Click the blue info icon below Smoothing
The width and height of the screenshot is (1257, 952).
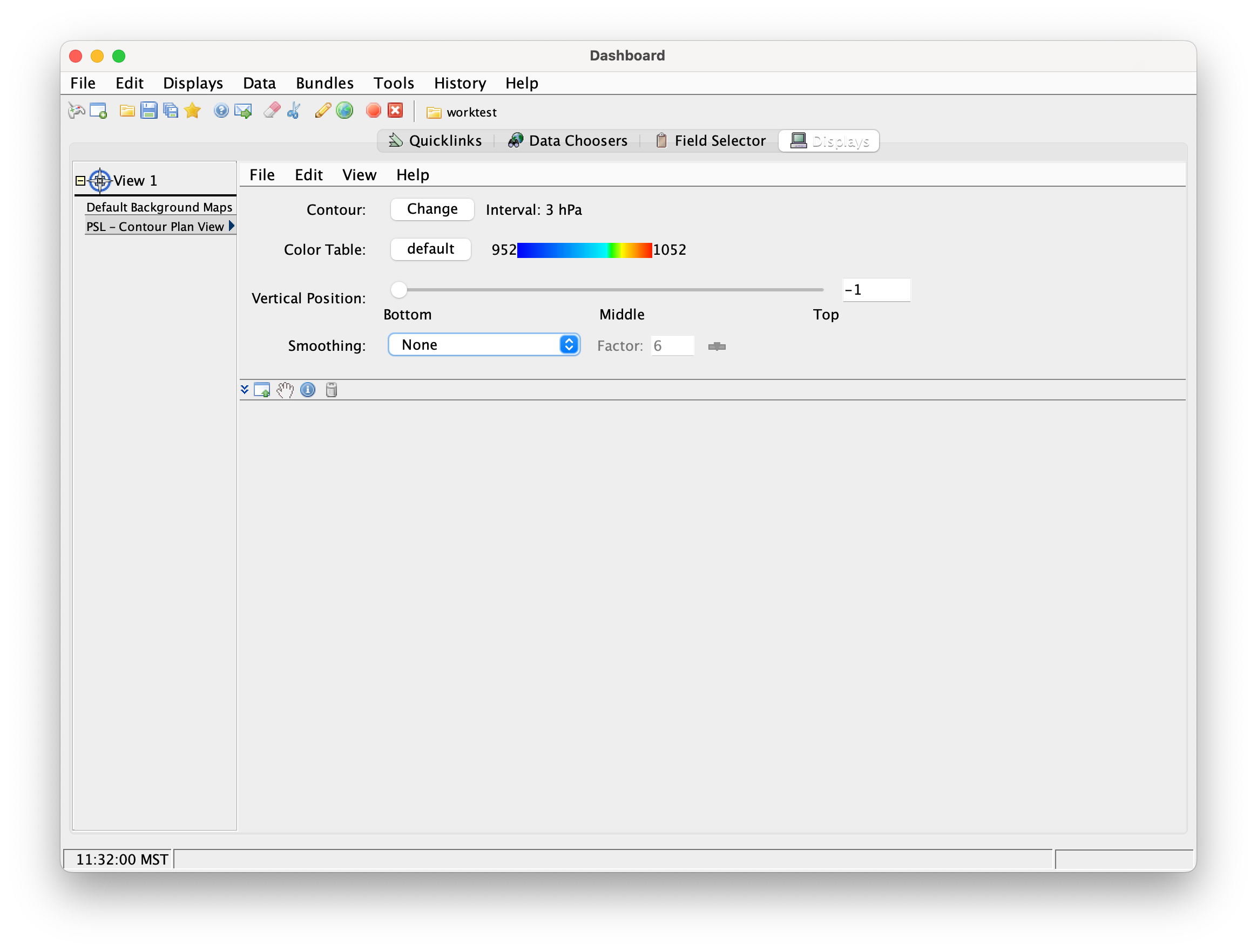coord(307,390)
